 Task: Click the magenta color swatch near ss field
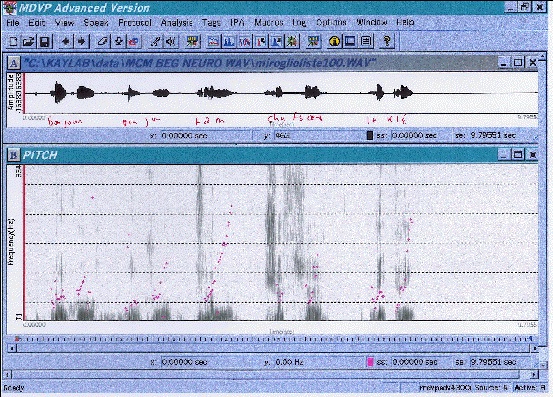pyautogui.click(x=370, y=362)
